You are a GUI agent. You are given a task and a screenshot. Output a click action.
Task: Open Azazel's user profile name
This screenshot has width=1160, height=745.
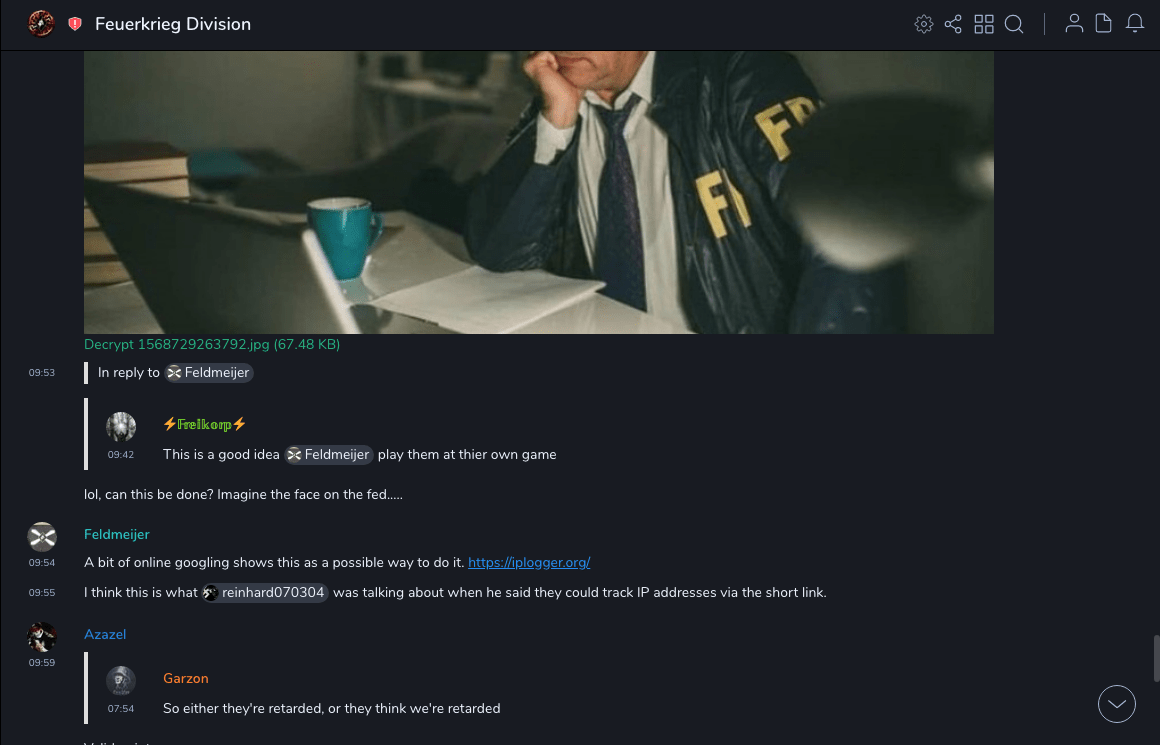[105, 634]
